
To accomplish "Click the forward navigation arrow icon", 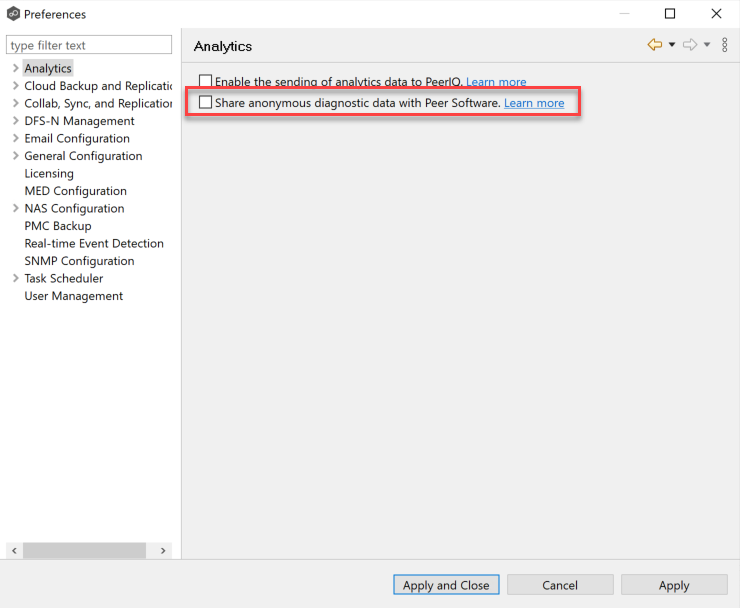I will (x=690, y=45).
